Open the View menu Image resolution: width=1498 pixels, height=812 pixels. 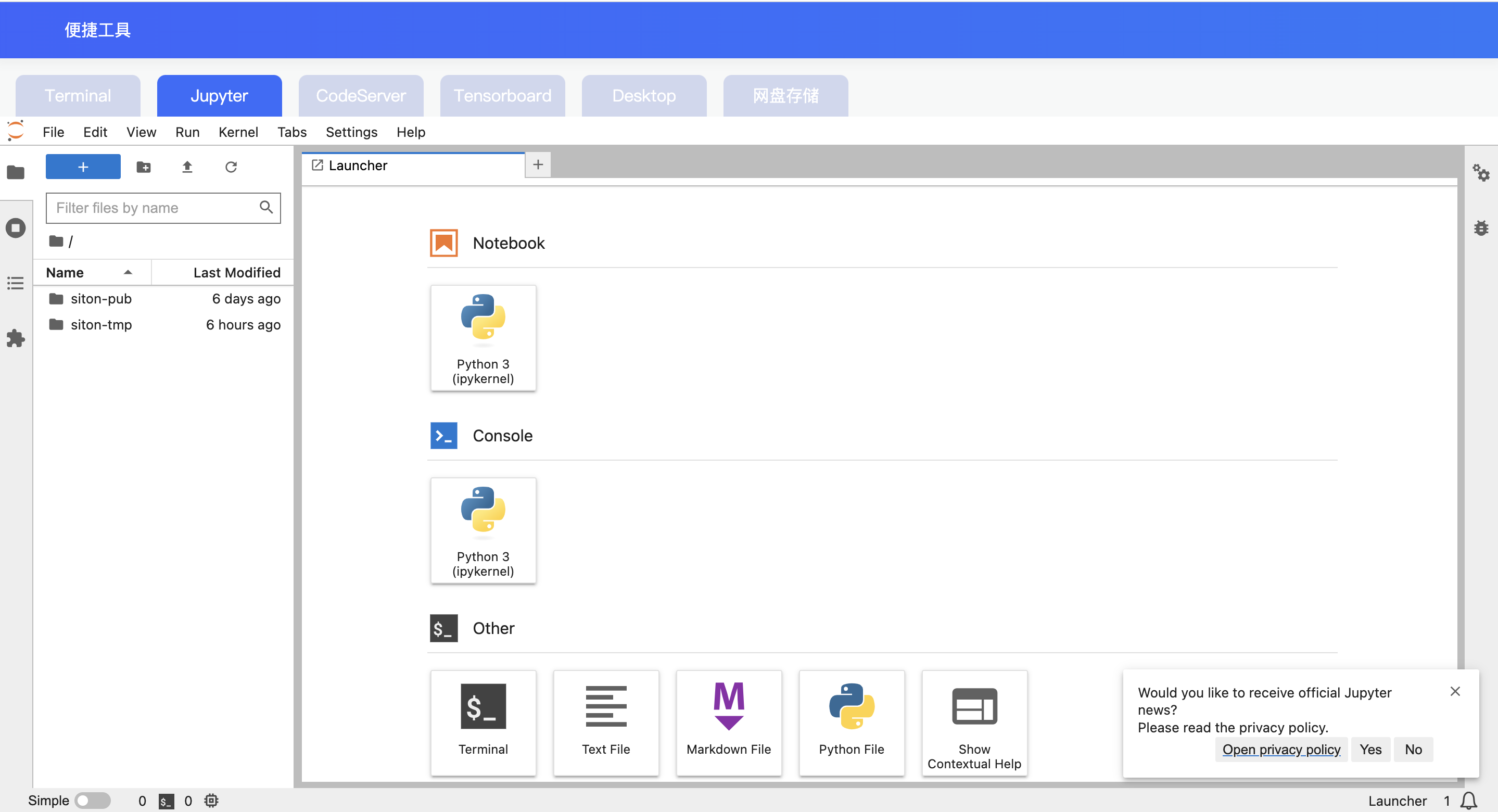141,132
